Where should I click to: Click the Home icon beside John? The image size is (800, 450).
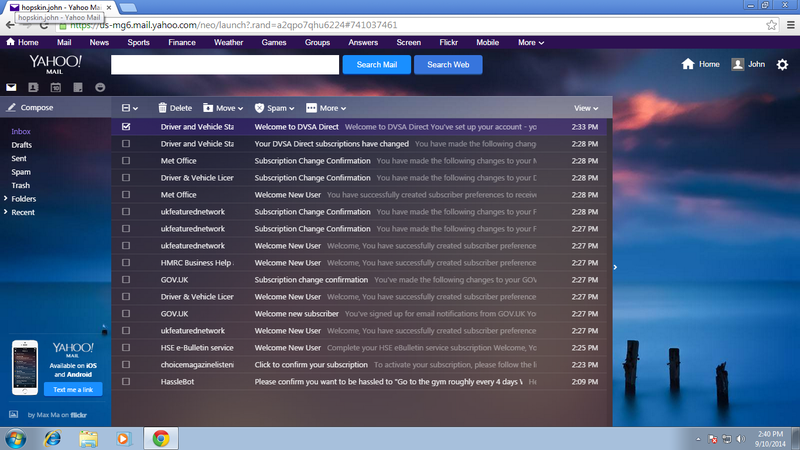[688, 64]
